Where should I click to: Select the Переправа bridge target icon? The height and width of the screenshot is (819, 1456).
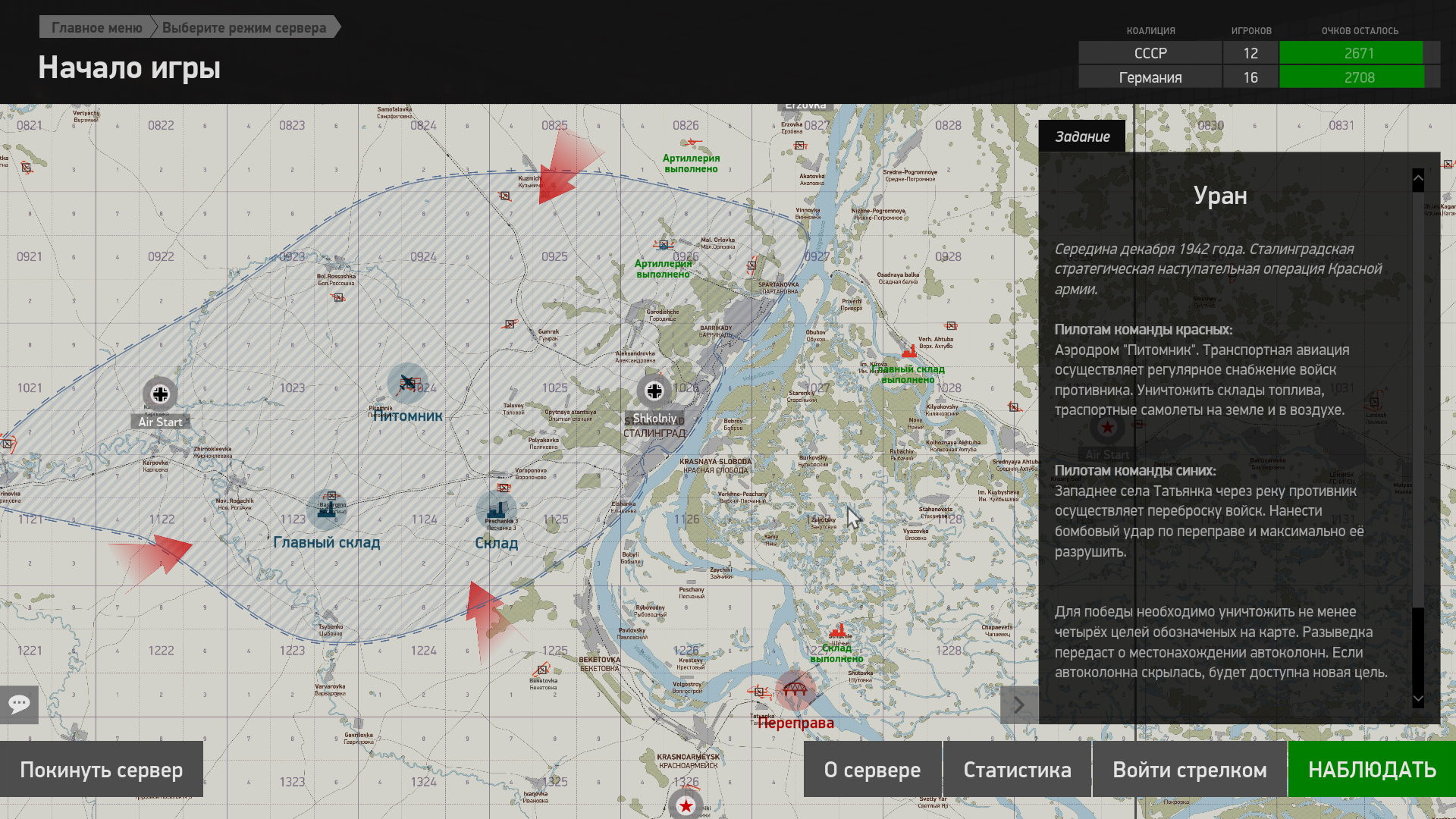click(x=795, y=689)
